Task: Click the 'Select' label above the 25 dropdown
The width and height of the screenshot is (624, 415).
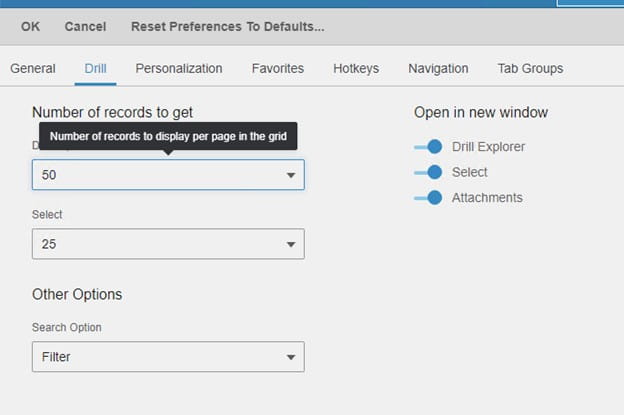Action: 47,214
